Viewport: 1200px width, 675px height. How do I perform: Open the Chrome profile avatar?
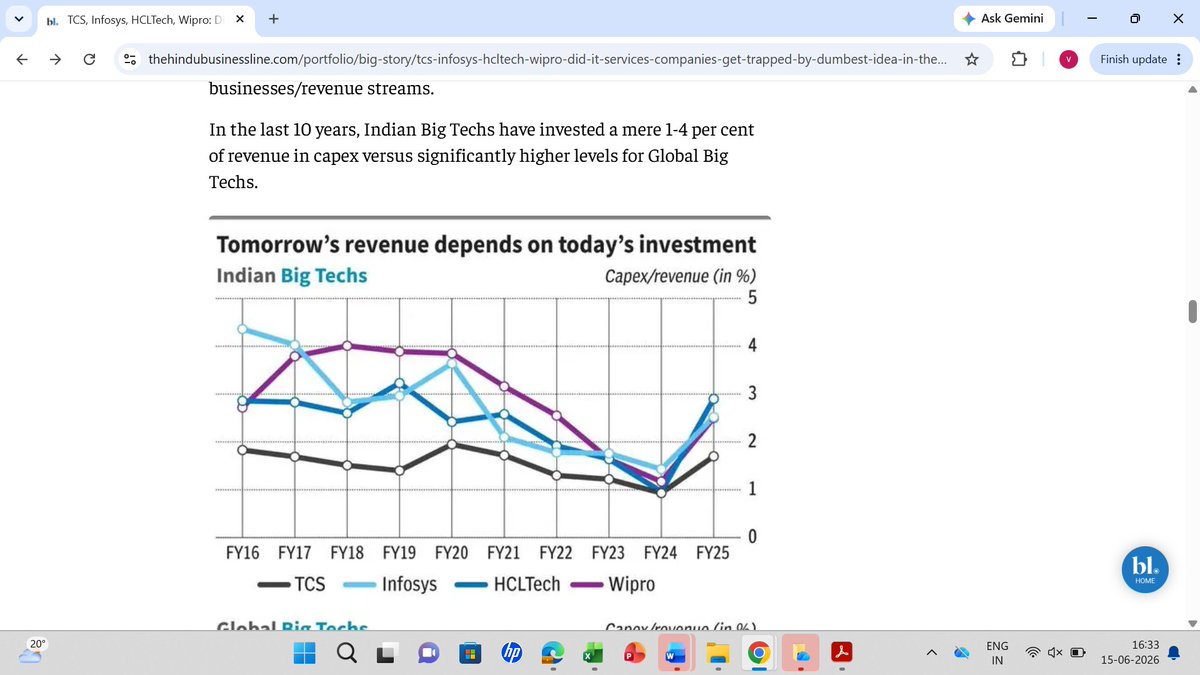click(1069, 60)
